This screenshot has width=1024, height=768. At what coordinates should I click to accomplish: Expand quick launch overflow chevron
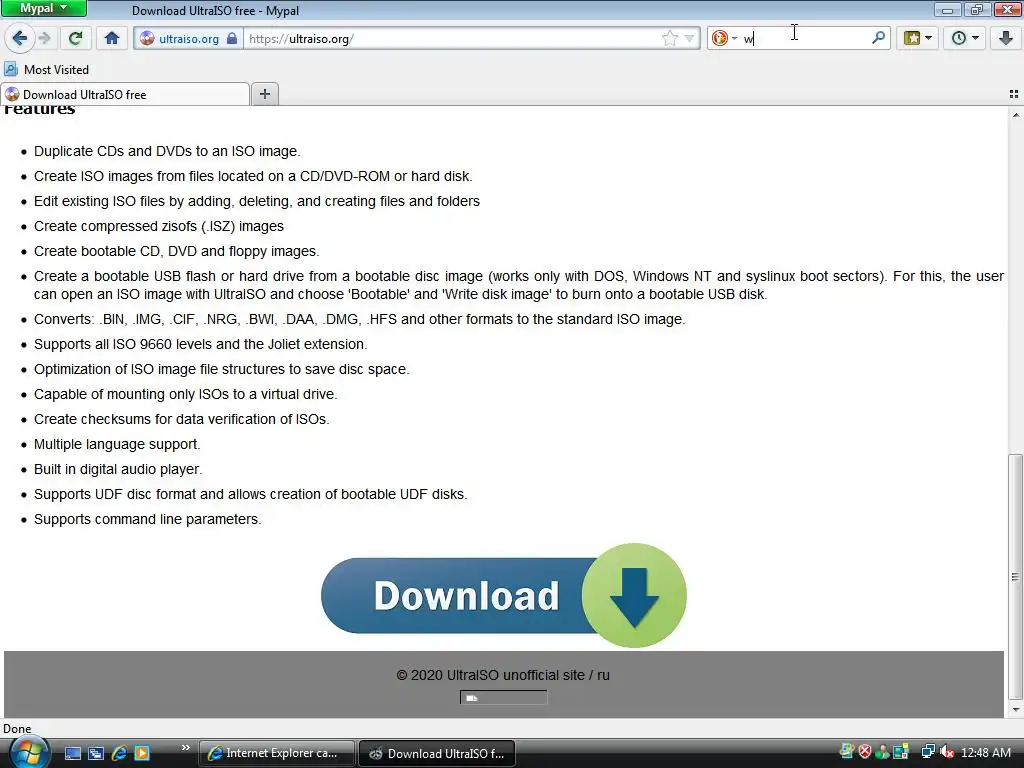[185, 748]
